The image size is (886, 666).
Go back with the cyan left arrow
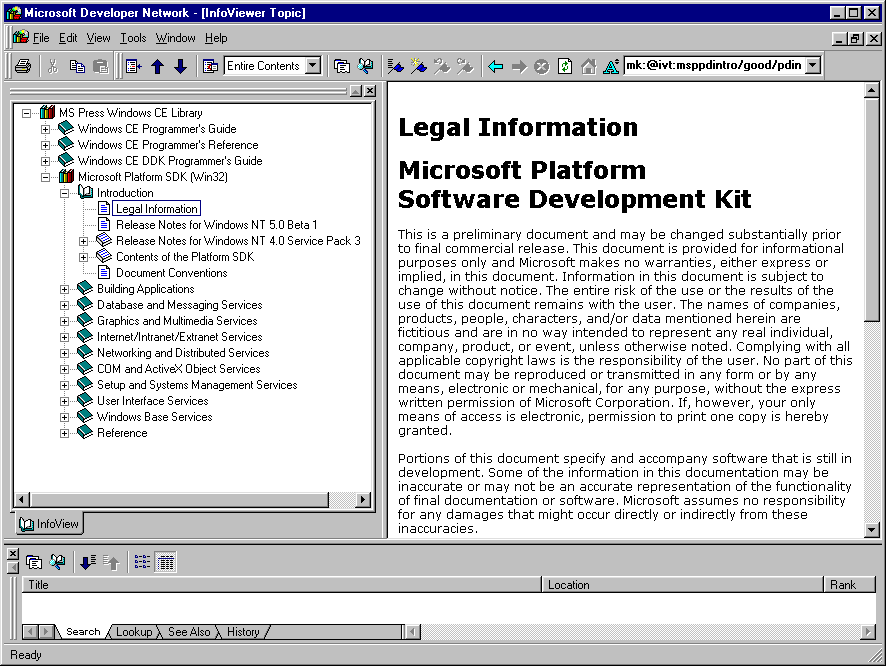(496, 67)
